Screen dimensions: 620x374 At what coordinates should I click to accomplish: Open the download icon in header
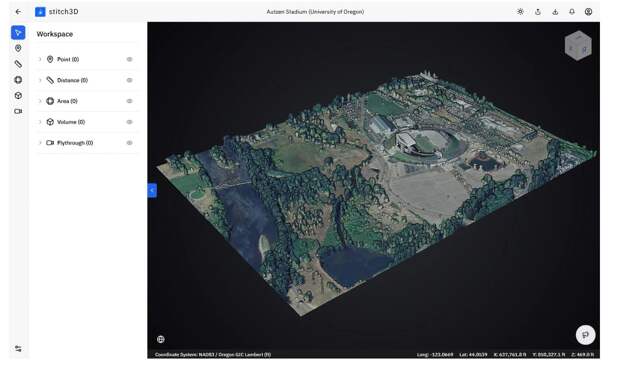click(x=555, y=12)
